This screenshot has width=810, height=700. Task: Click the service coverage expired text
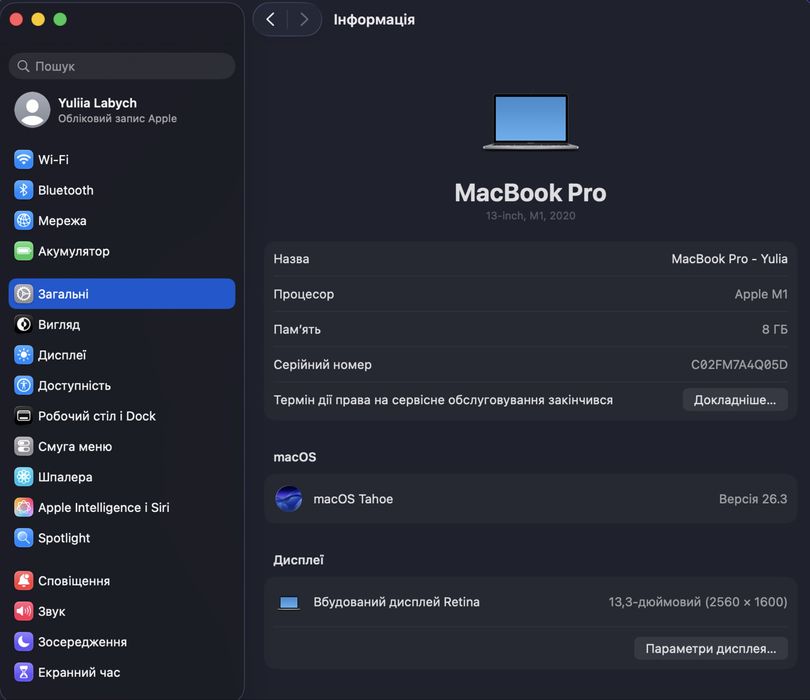point(443,400)
